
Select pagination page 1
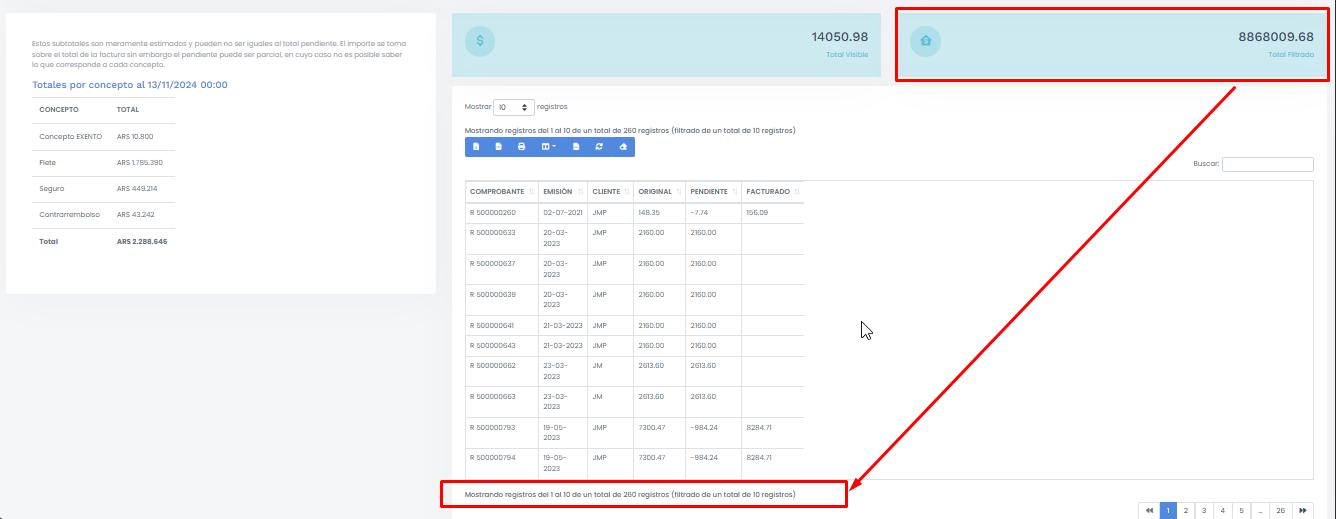pos(1168,510)
